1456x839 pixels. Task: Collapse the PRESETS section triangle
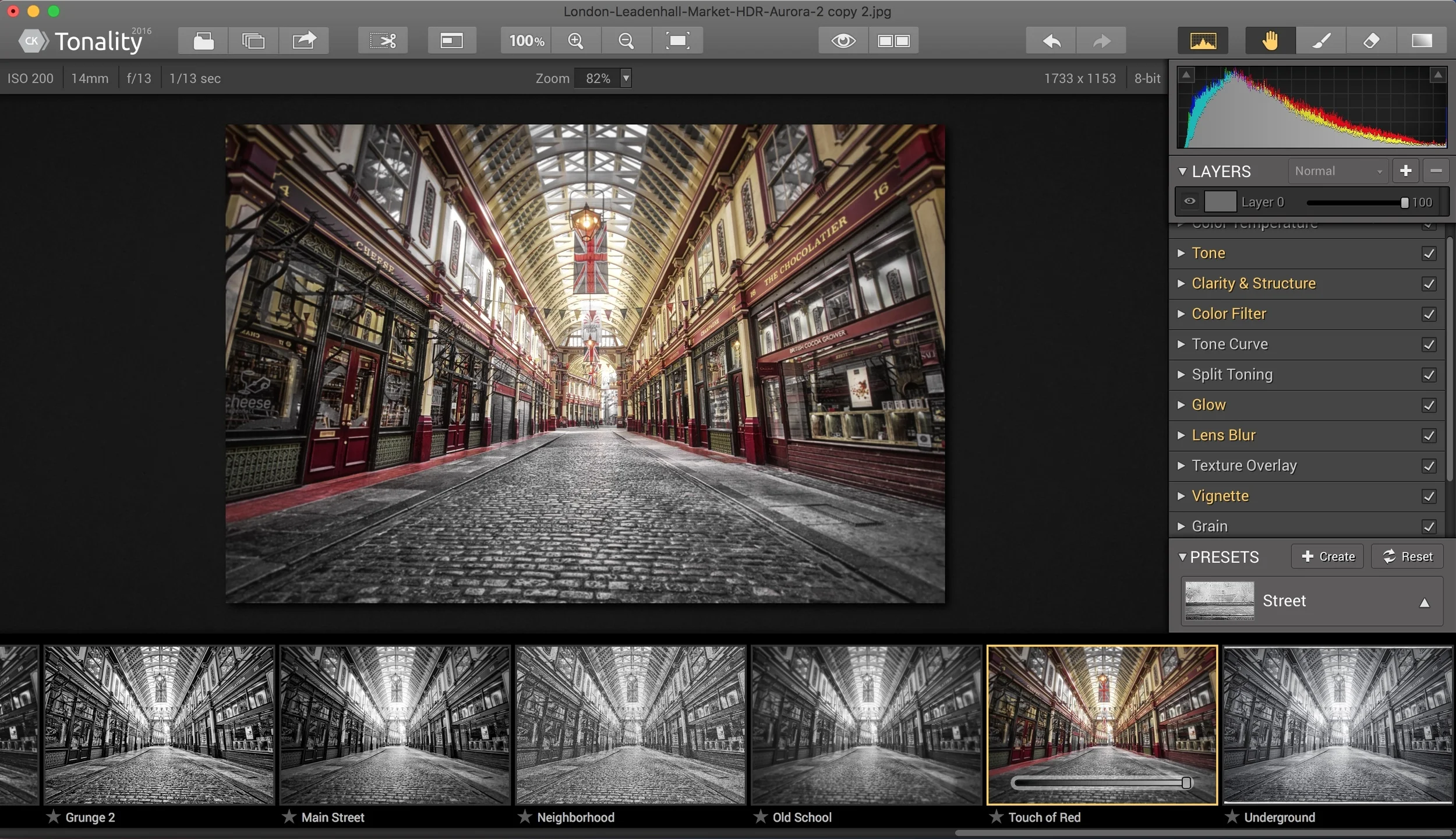pos(1182,557)
